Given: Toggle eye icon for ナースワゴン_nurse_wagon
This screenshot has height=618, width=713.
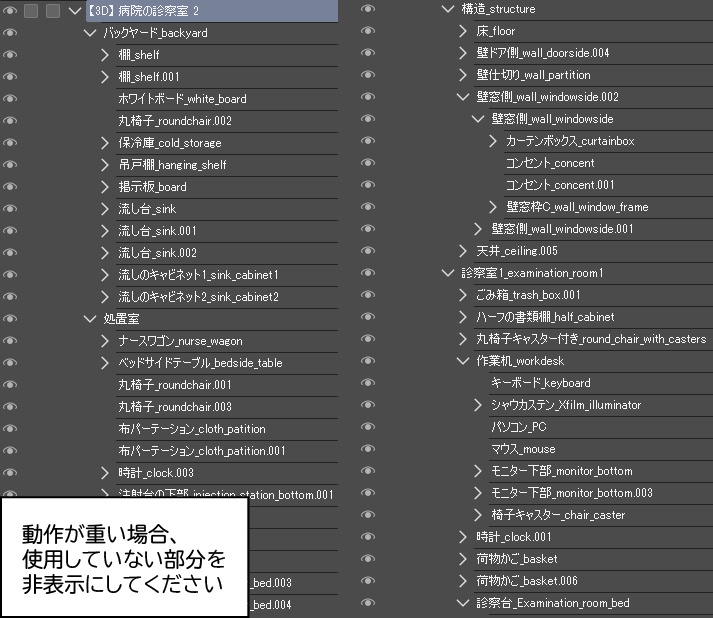Looking at the screenshot, I should [10, 341].
